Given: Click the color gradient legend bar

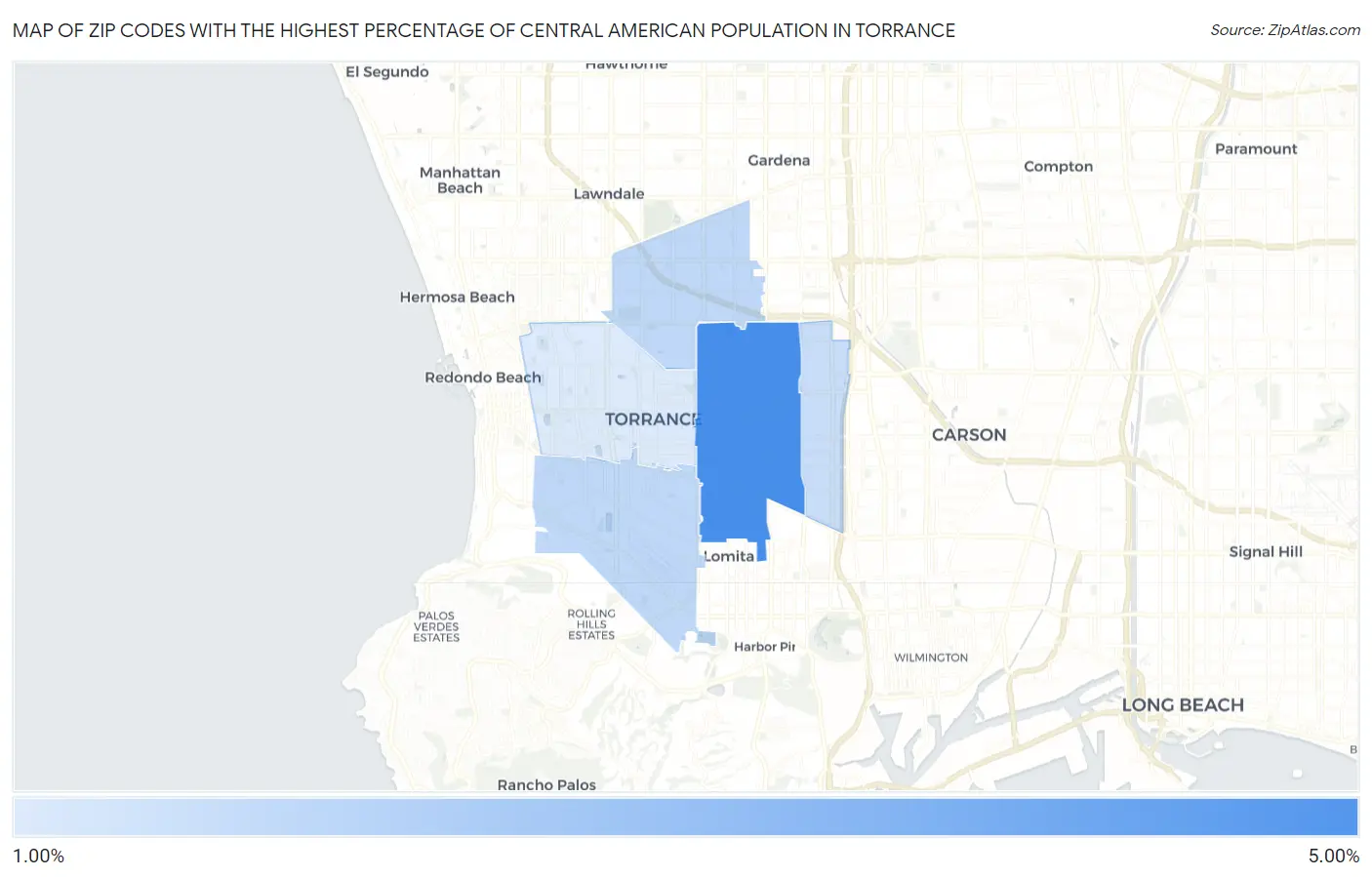Looking at the screenshot, I should (686, 817).
